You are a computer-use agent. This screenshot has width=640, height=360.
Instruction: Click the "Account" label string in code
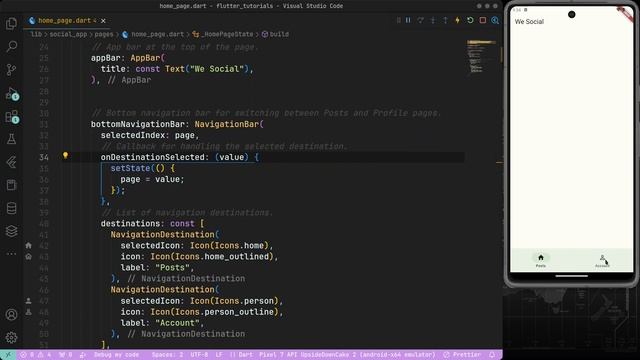178,323
